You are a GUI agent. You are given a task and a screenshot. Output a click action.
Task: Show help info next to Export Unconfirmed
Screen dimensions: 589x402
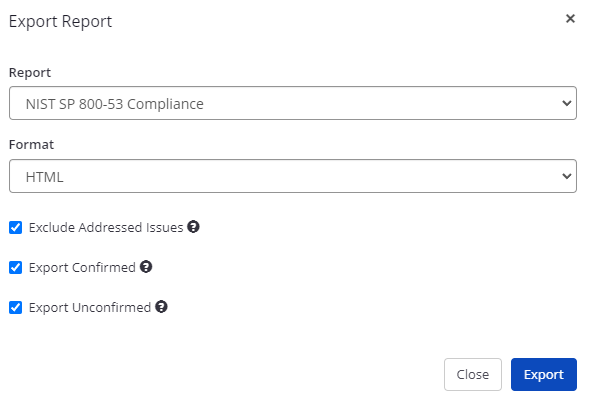pyautogui.click(x=162, y=307)
